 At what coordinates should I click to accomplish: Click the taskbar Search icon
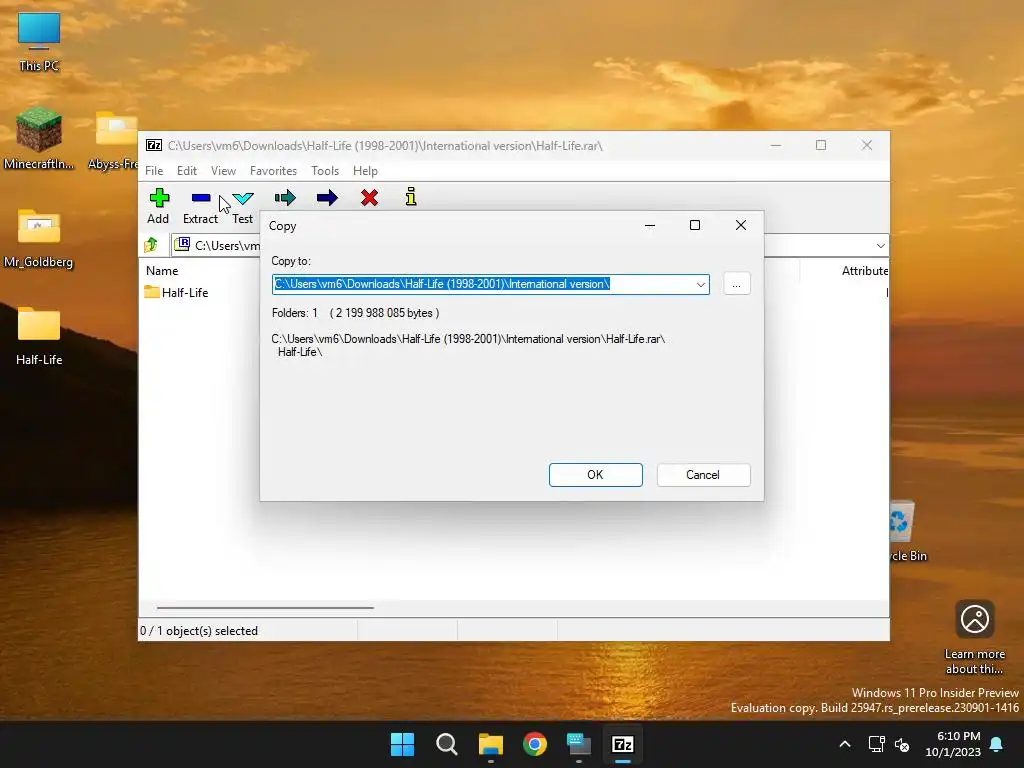[x=447, y=744]
